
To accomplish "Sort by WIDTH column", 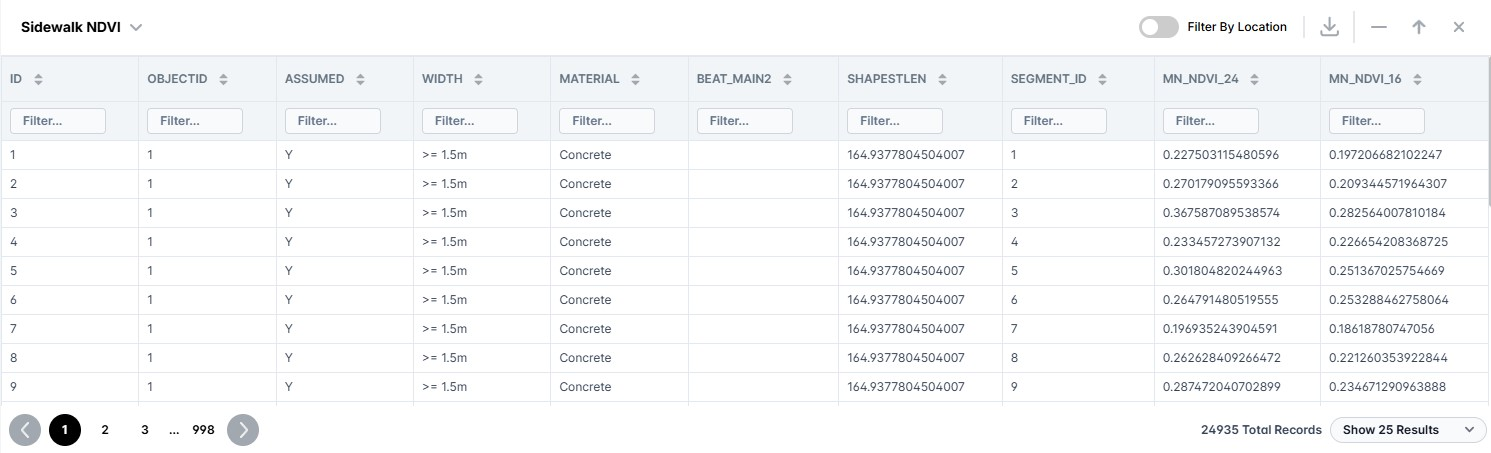I will click(x=478, y=79).
